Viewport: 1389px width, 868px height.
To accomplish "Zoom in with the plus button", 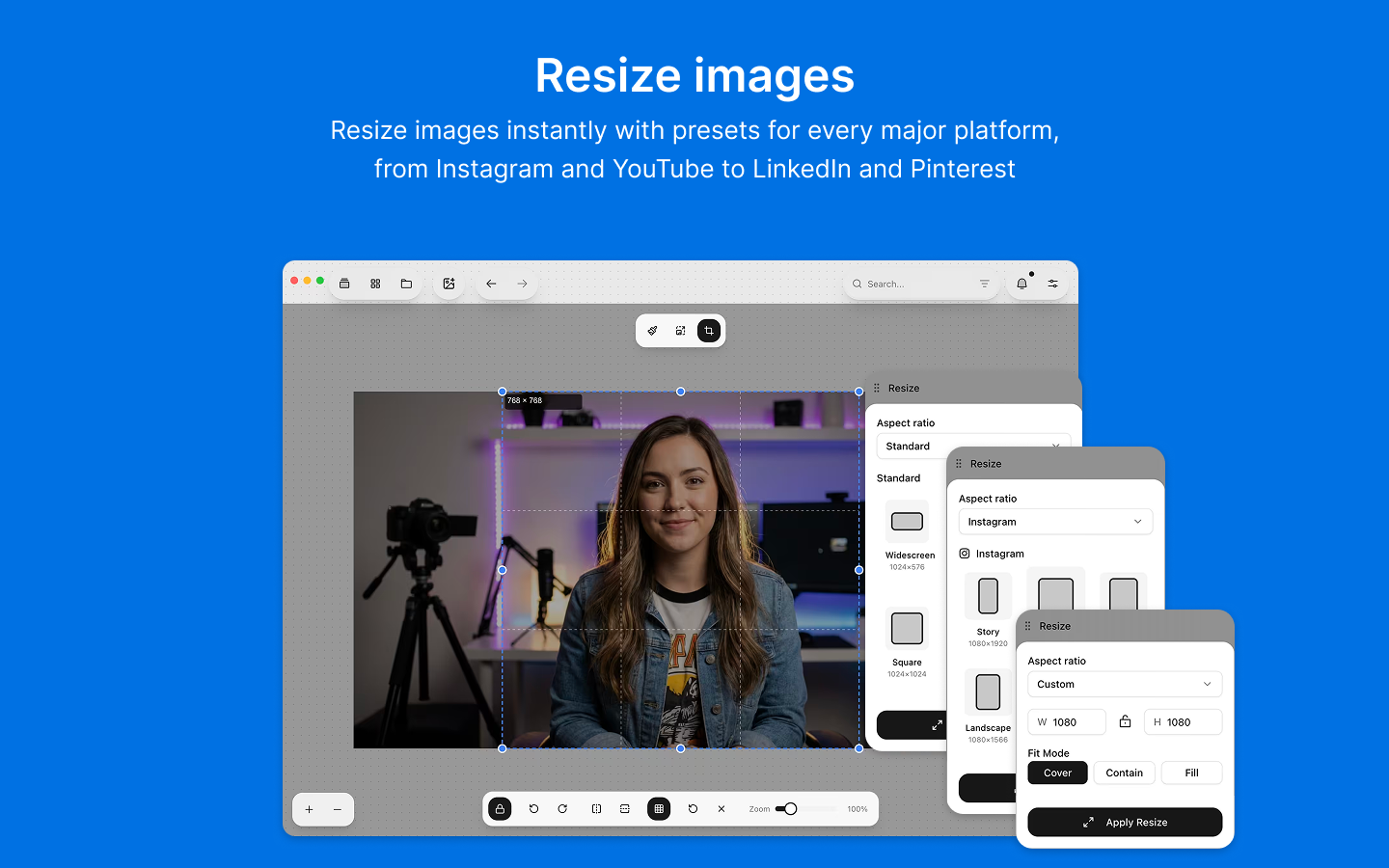I will click(309, 810).
